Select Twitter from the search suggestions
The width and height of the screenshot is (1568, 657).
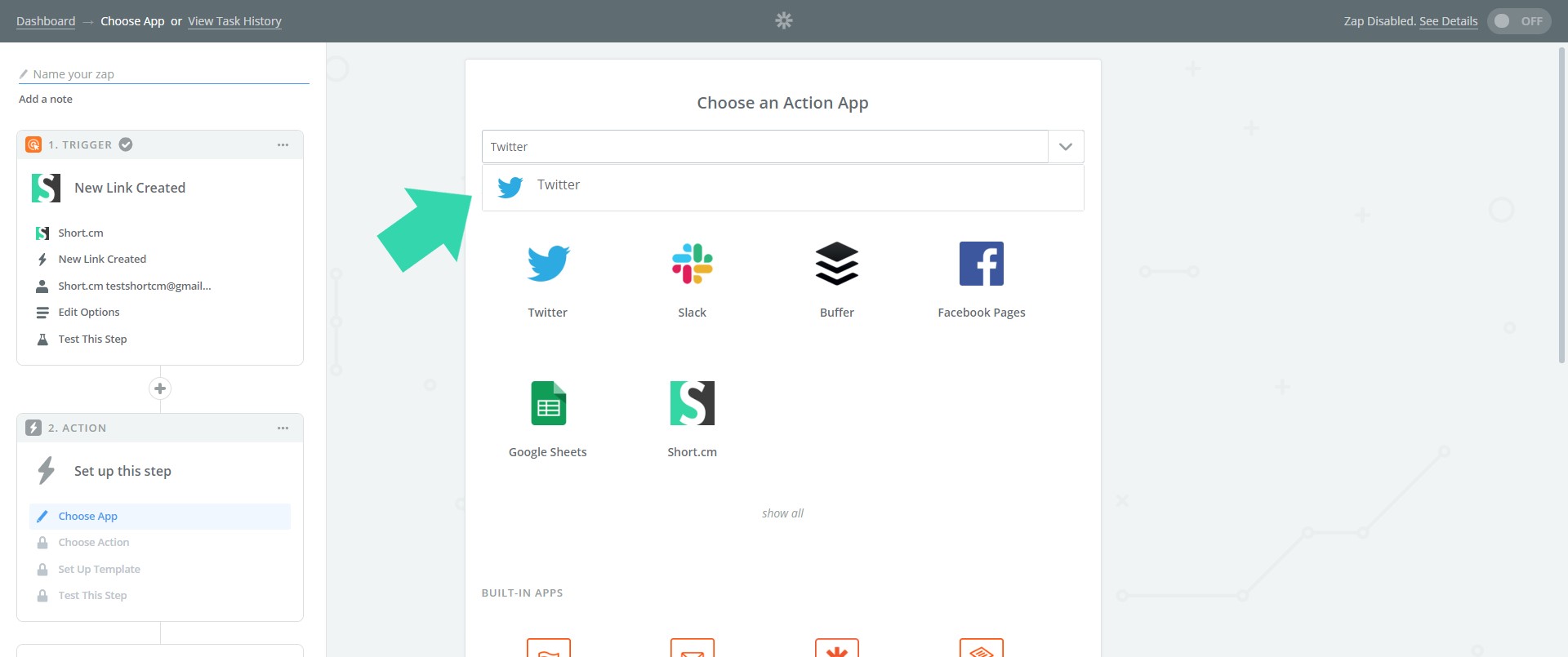point(559,186)
